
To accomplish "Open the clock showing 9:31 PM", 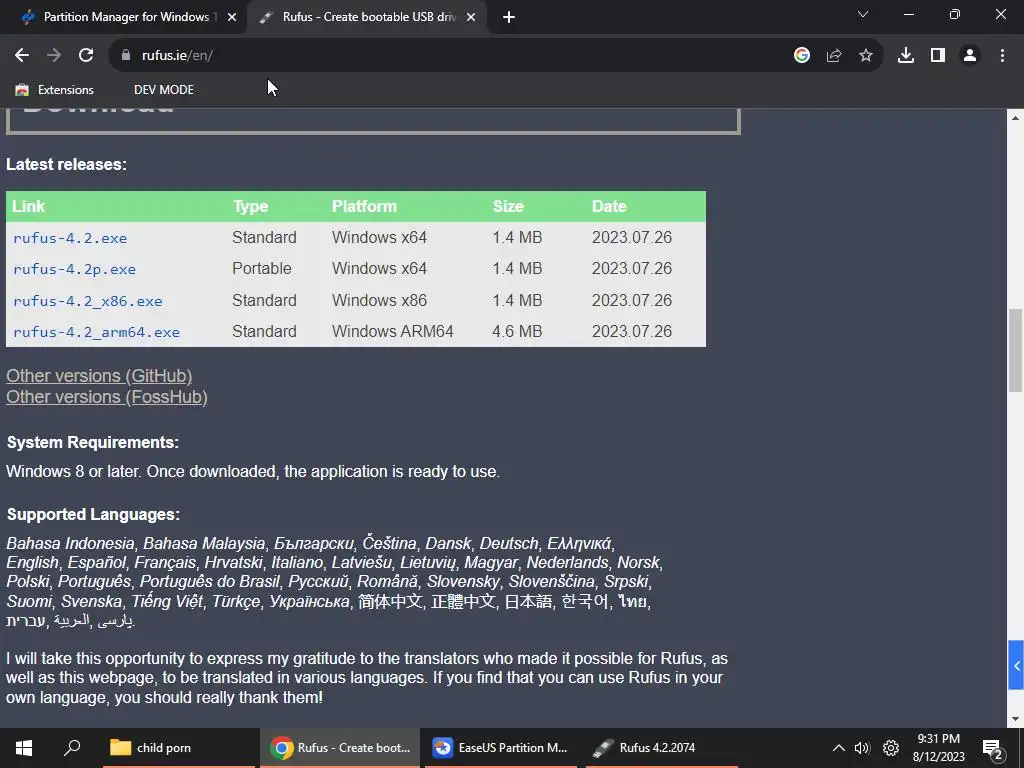I will [938, 748].
